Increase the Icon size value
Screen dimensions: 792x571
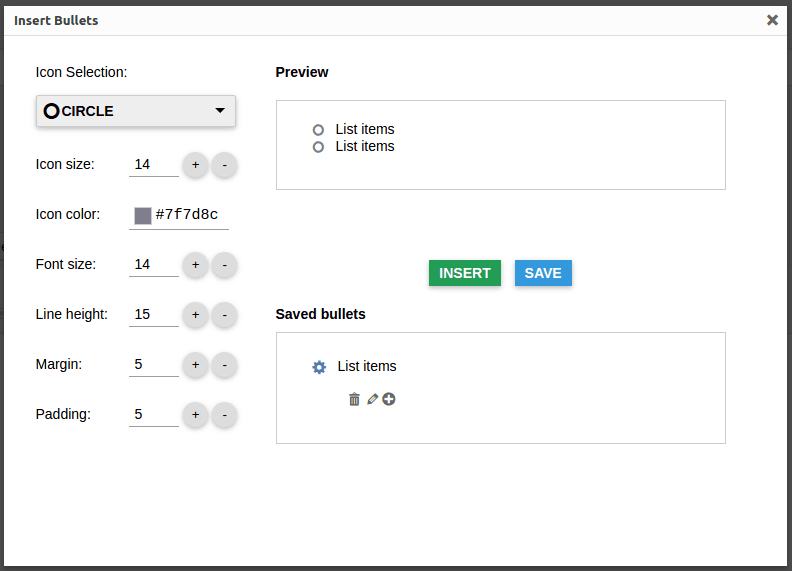pos(195,164)
